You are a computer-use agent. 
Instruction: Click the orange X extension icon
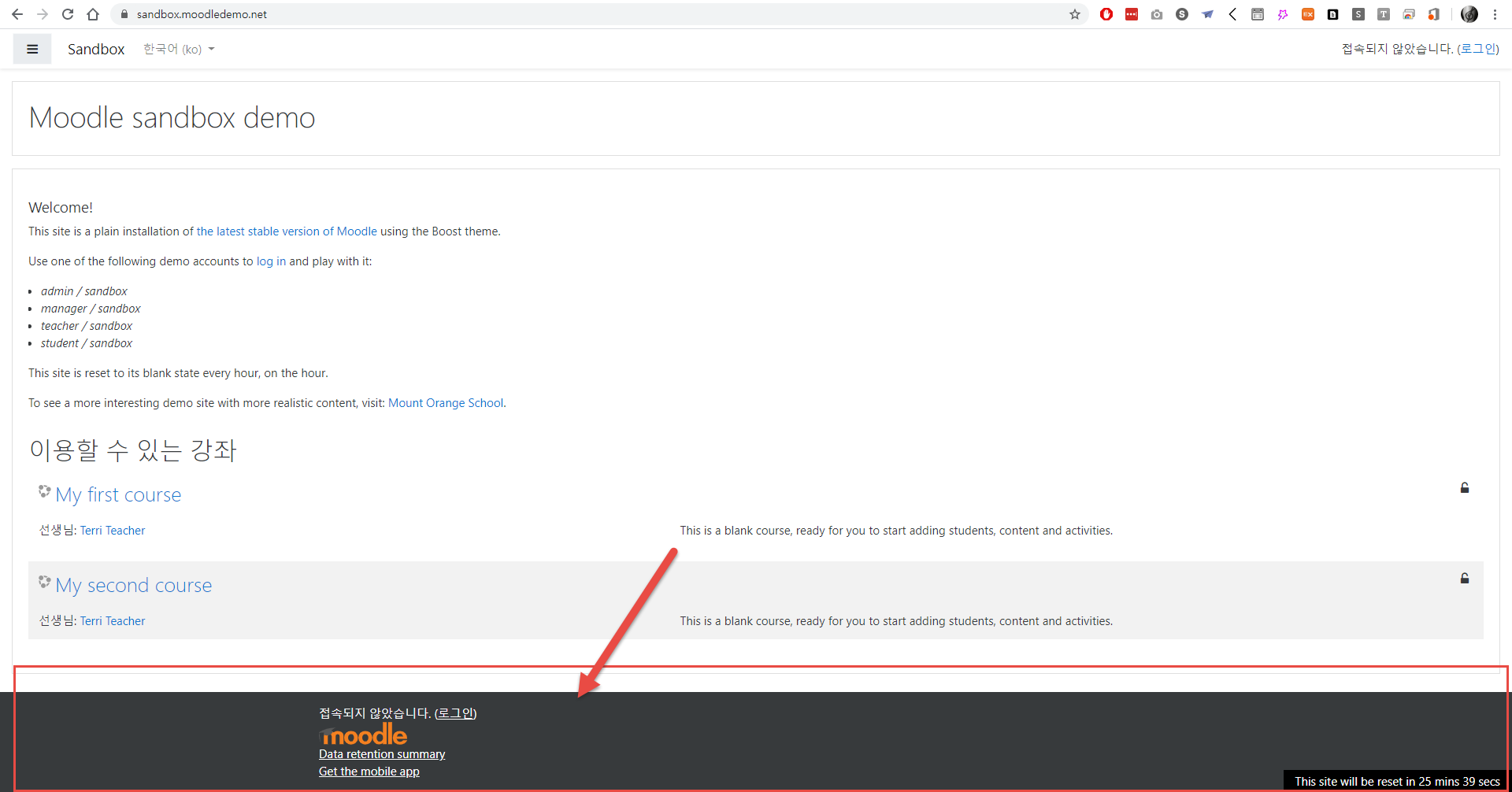pyautogui.click(x=1308, y=14)
